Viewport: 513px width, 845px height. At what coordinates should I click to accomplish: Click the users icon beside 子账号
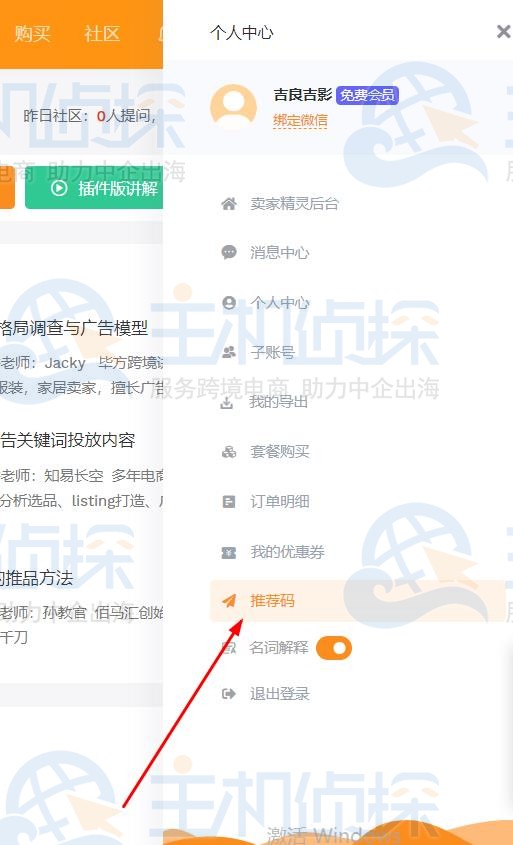pyautogui.click(x=229, y=352)
